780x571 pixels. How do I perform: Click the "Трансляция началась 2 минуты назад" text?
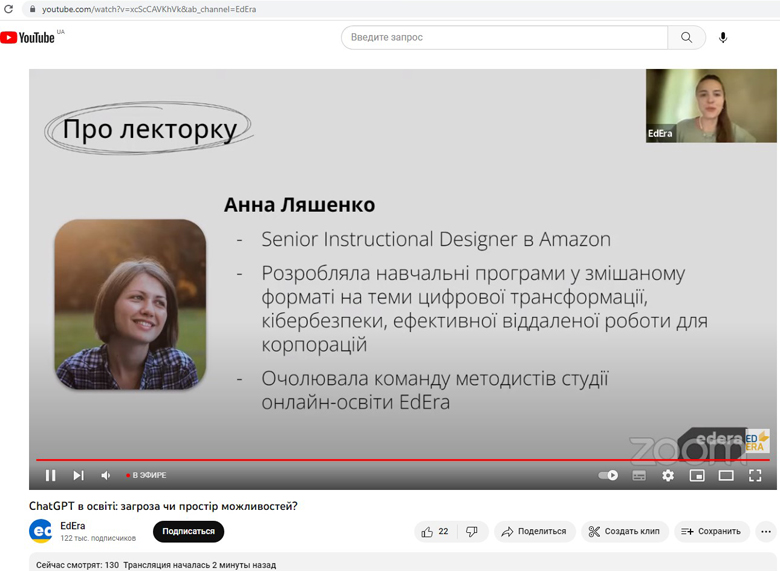pyautogui.click(x=199, y=565)
